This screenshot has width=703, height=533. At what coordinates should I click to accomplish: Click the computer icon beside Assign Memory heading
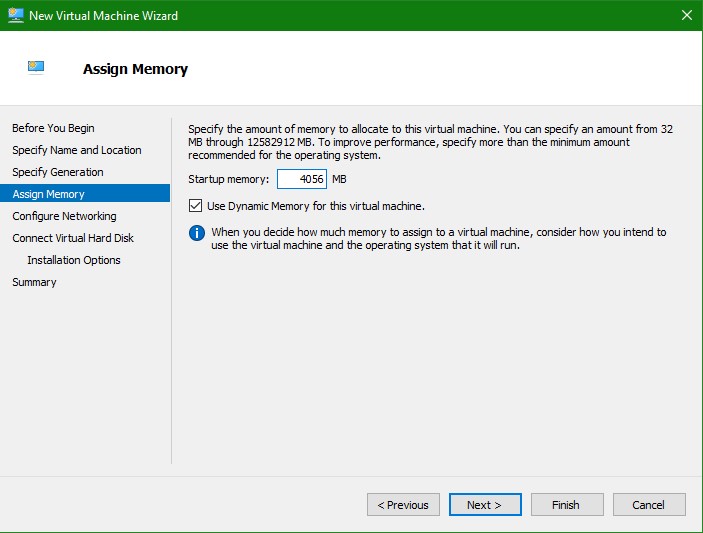(x=36, y=68)
